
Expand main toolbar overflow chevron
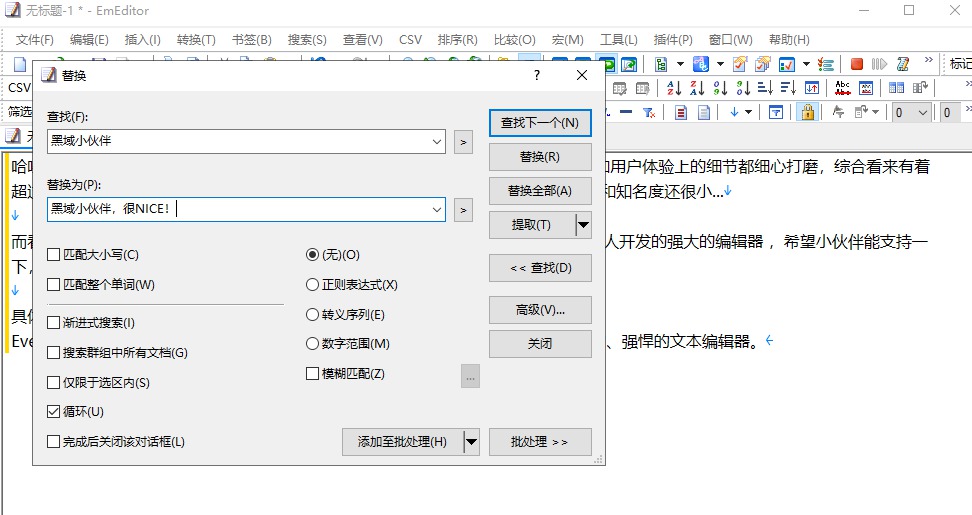[x=928, y=60]
